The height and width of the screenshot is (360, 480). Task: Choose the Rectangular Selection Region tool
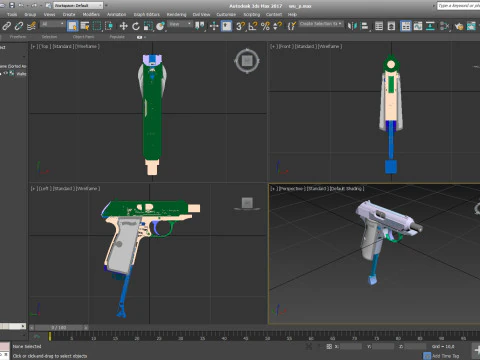(x=97, y=26)
